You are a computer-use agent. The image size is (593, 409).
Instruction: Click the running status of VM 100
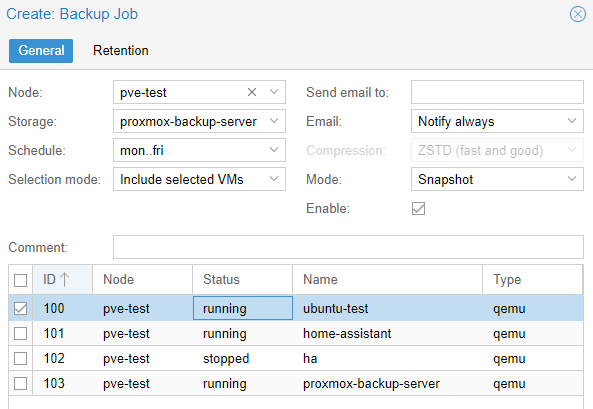(x=242, y=308)
